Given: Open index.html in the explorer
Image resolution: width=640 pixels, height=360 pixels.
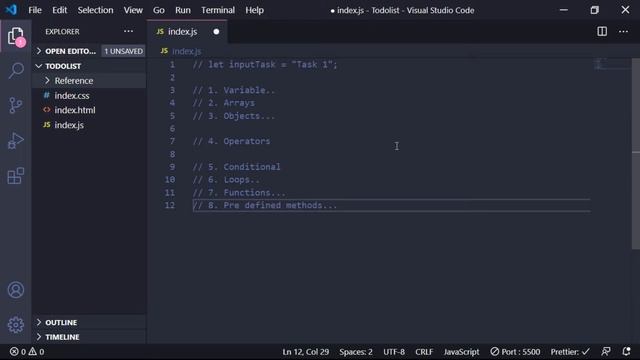Looking at the screenshot, I should (75, 110).
